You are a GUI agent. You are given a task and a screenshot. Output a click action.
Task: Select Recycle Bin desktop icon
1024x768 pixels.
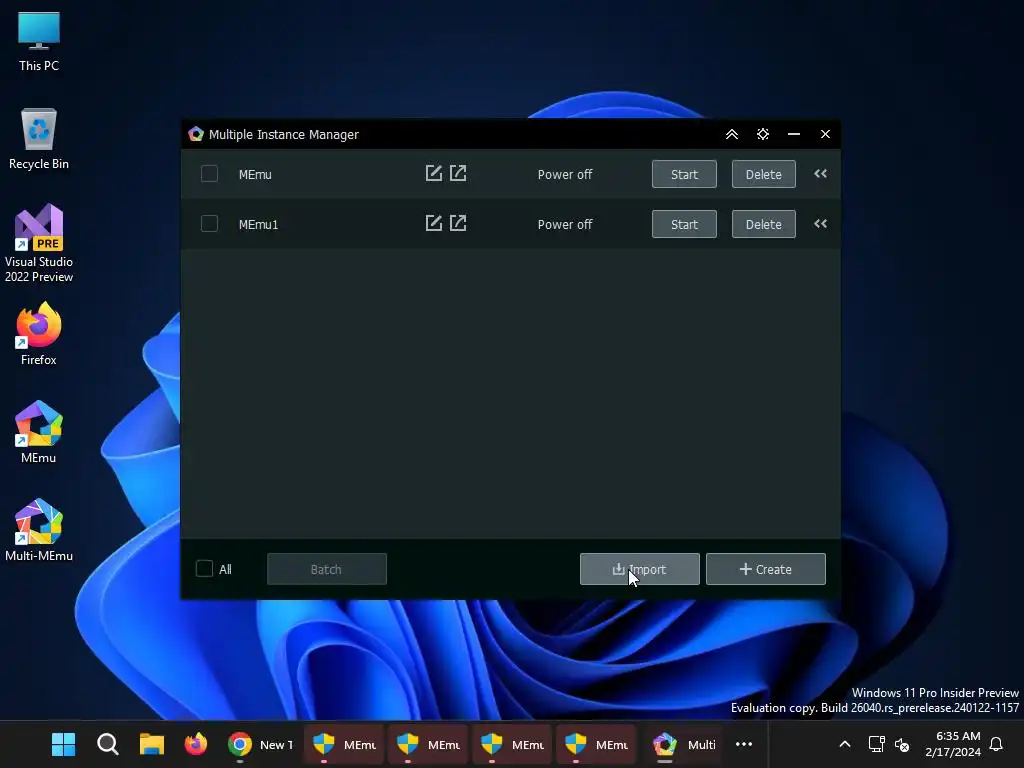pyautogui.click(x=39, y=139)
